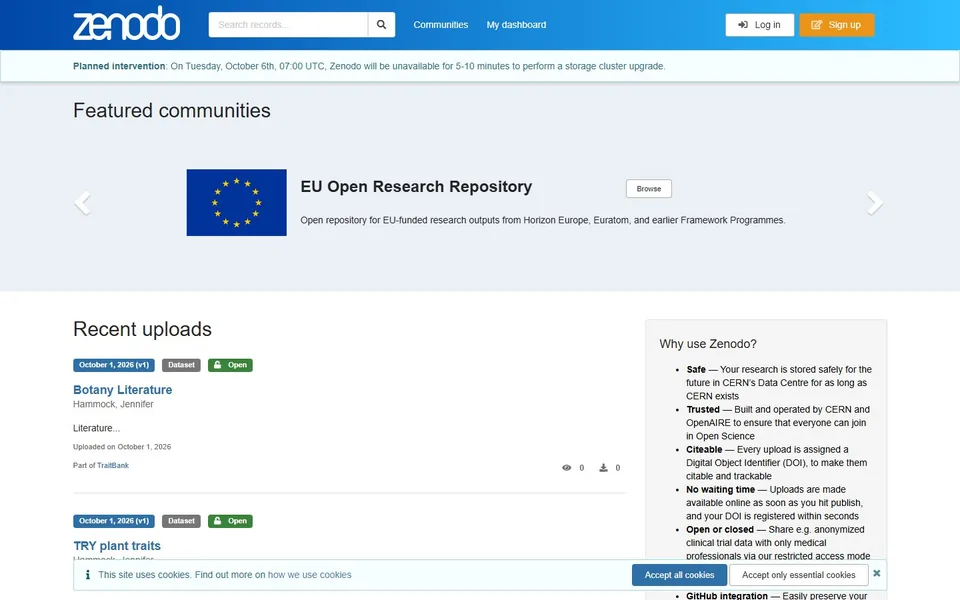This screenshot has height=600, width=960.
Task: Click the Why use Zenodo? heading
Action: tap(708, 344)
